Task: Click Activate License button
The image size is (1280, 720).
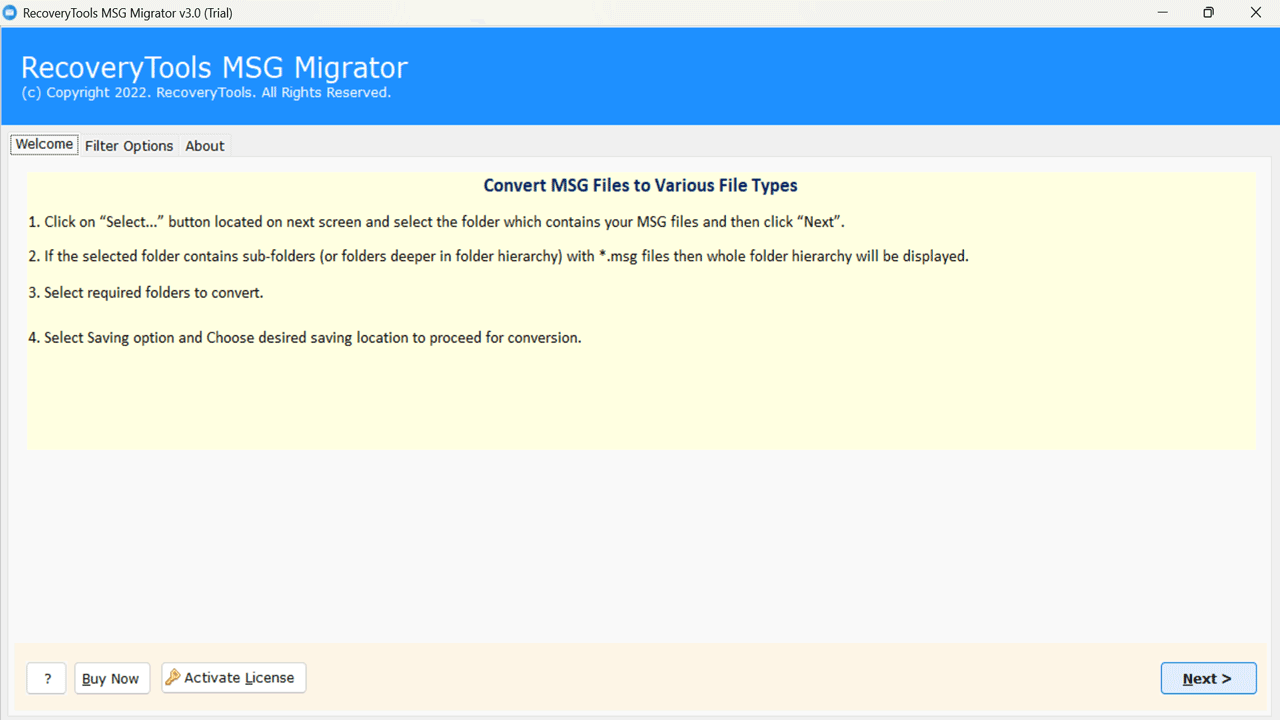Action: [234, 677]
